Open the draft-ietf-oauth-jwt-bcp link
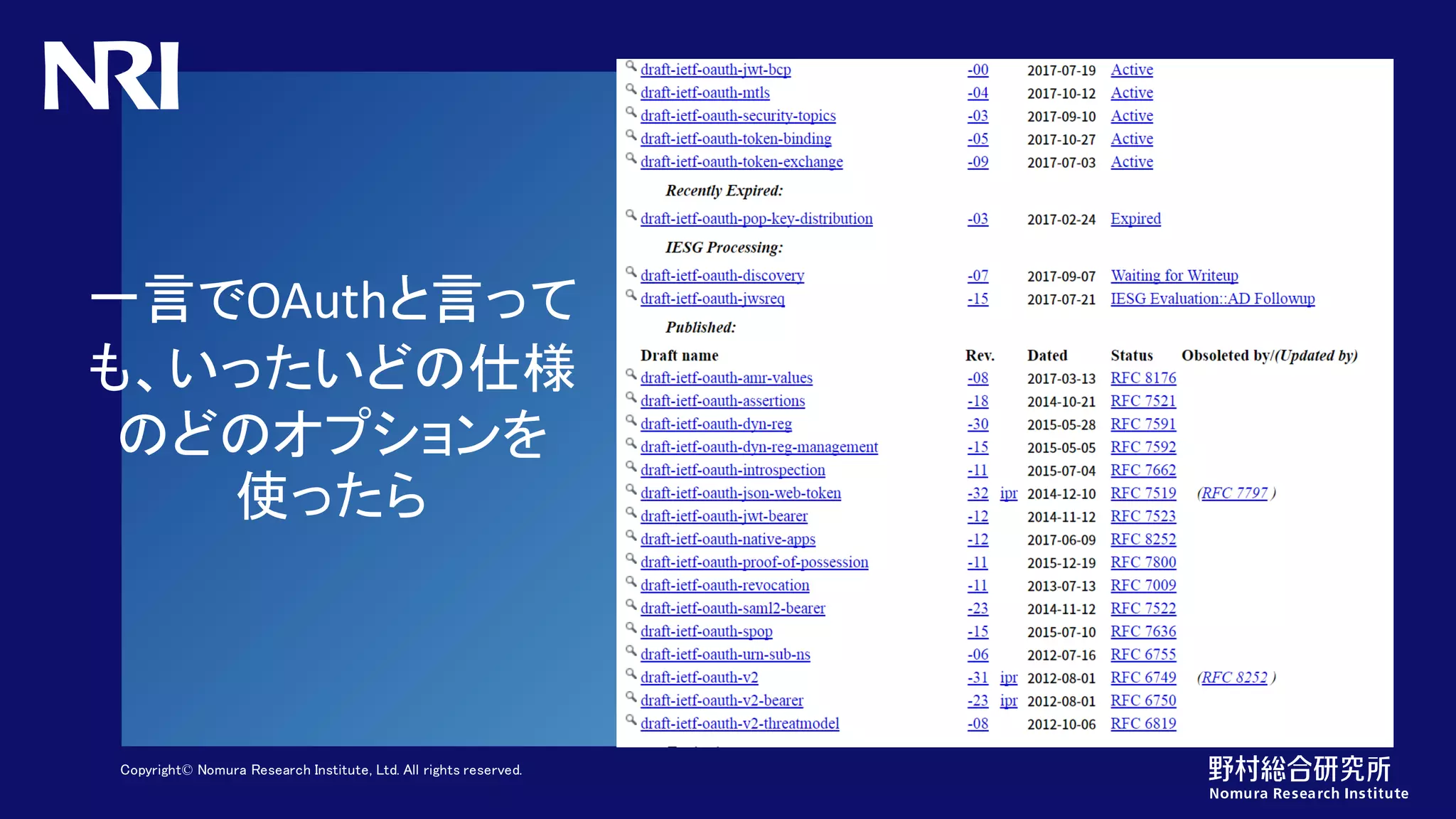Image resolution: width=1456 pixels, height=819 pixels. click(715, 70)
